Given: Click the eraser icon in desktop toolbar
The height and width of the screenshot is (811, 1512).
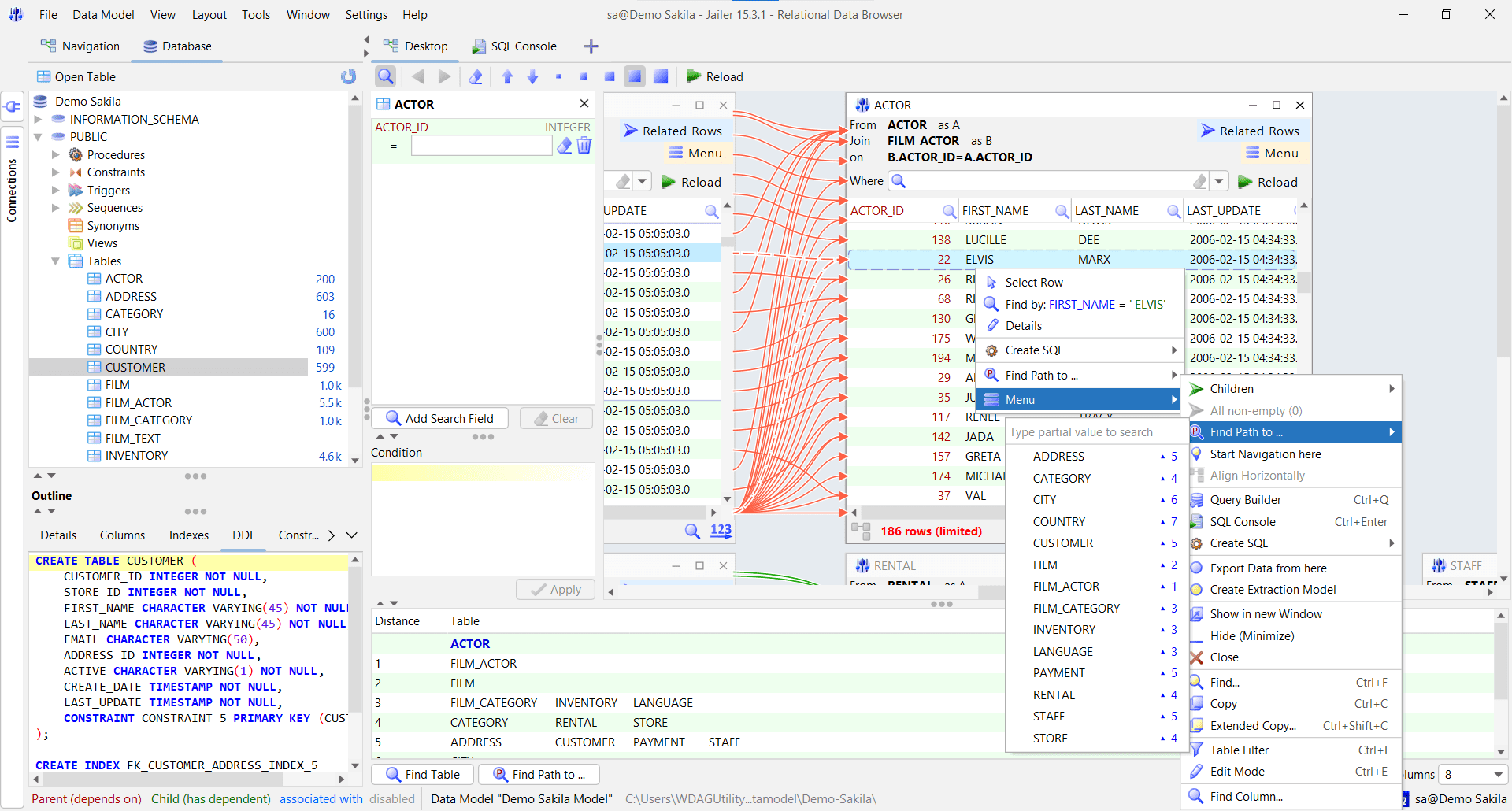Looking at the screenshot, I should coord(476,76).
